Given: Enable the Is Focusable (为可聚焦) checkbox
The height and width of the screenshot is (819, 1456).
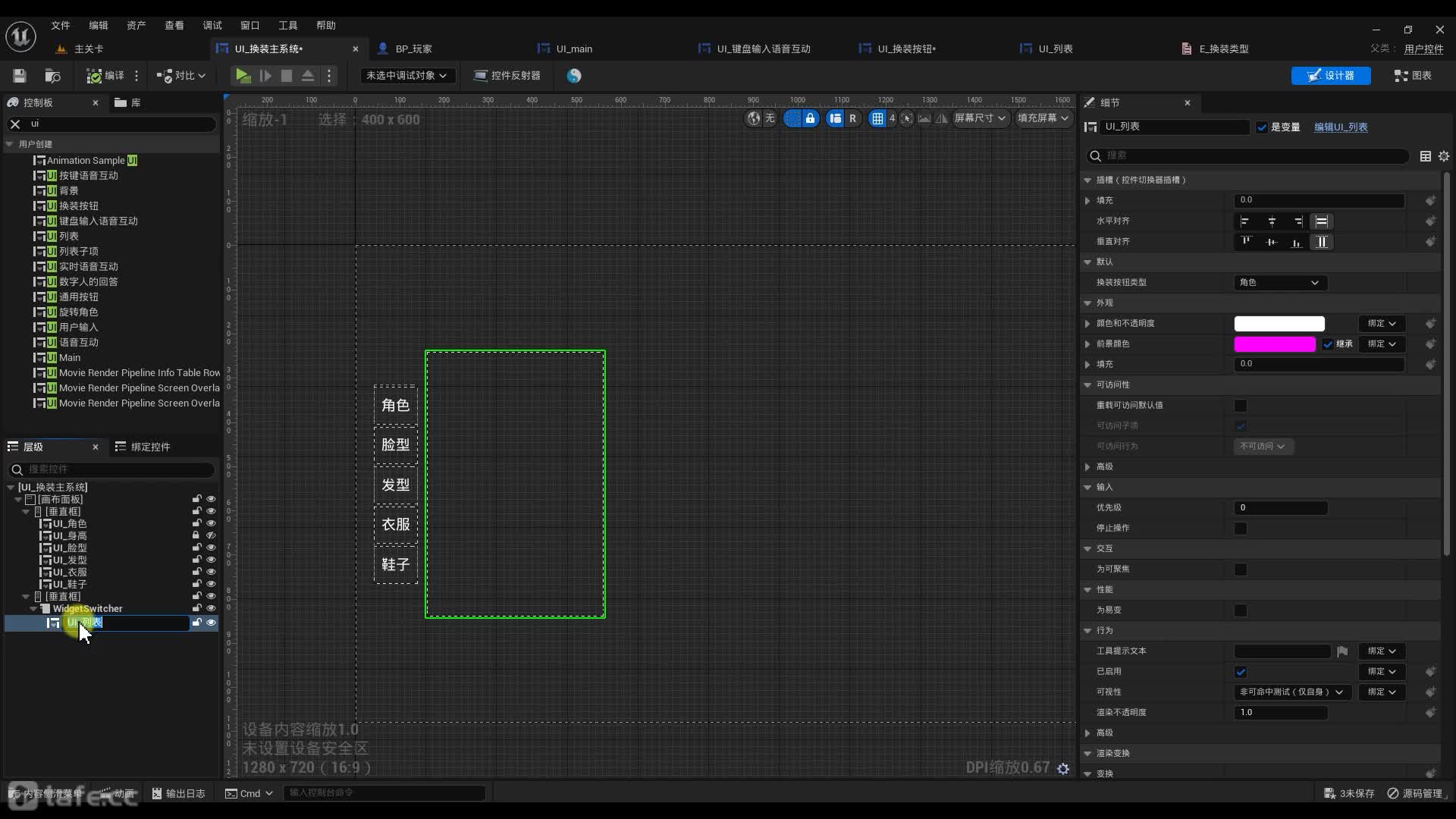Looking at the screenshot, I should [1241, 570].
